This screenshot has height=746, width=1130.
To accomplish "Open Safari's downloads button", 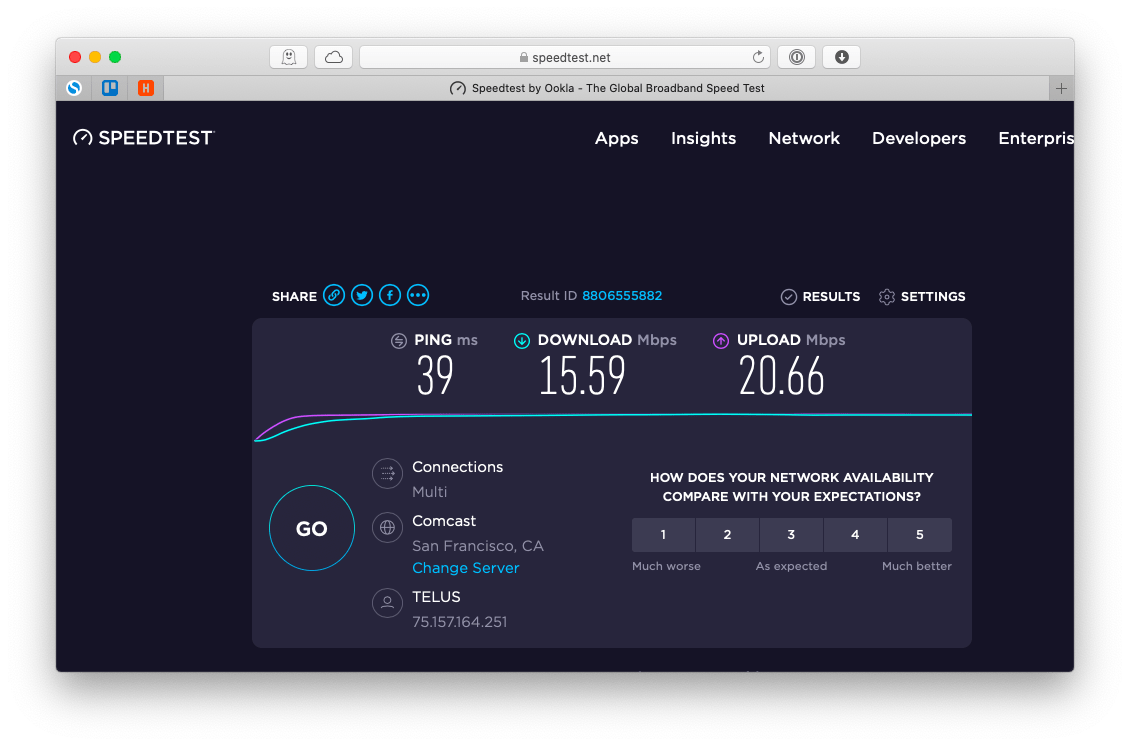I will [841, 57].
